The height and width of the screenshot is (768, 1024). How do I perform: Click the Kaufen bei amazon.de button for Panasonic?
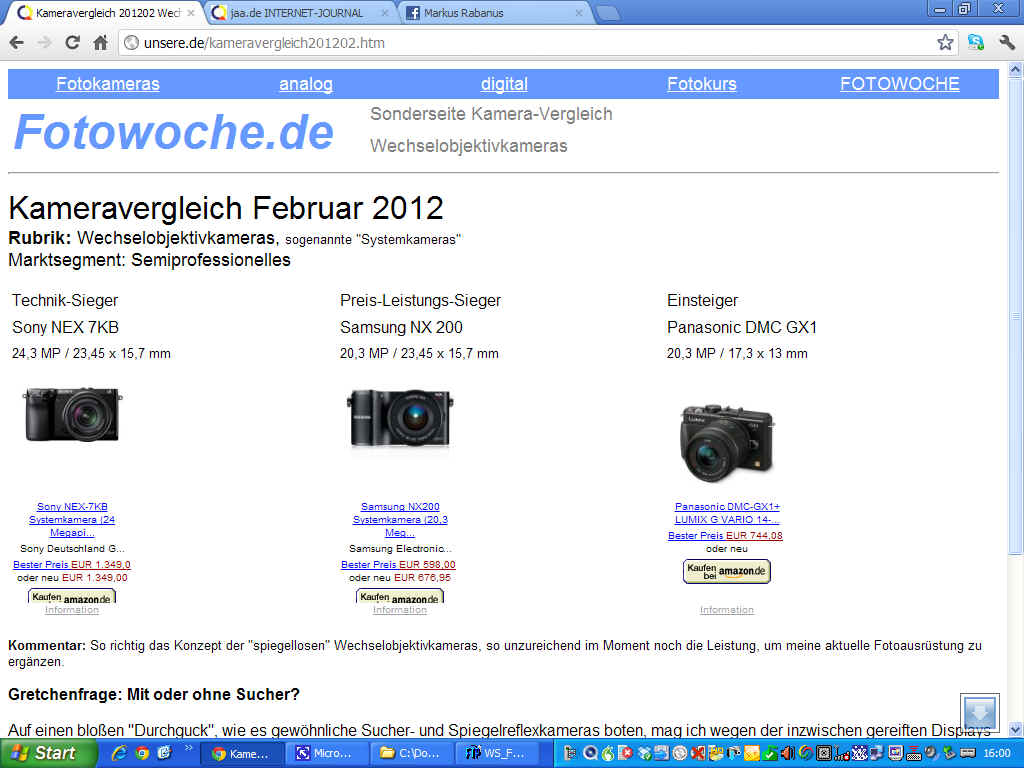coord(726,571)
